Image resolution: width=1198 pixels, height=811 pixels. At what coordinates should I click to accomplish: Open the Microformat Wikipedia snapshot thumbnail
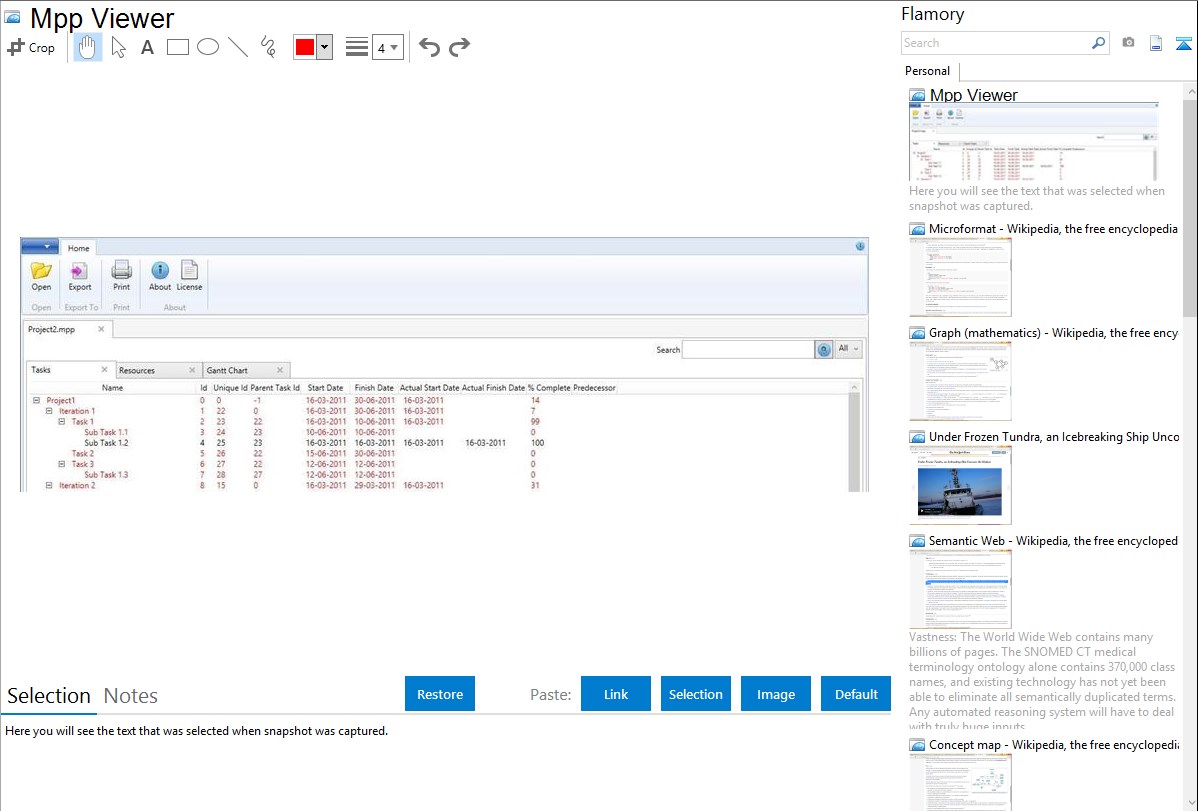pyautogui.click(x=960, y=277)
